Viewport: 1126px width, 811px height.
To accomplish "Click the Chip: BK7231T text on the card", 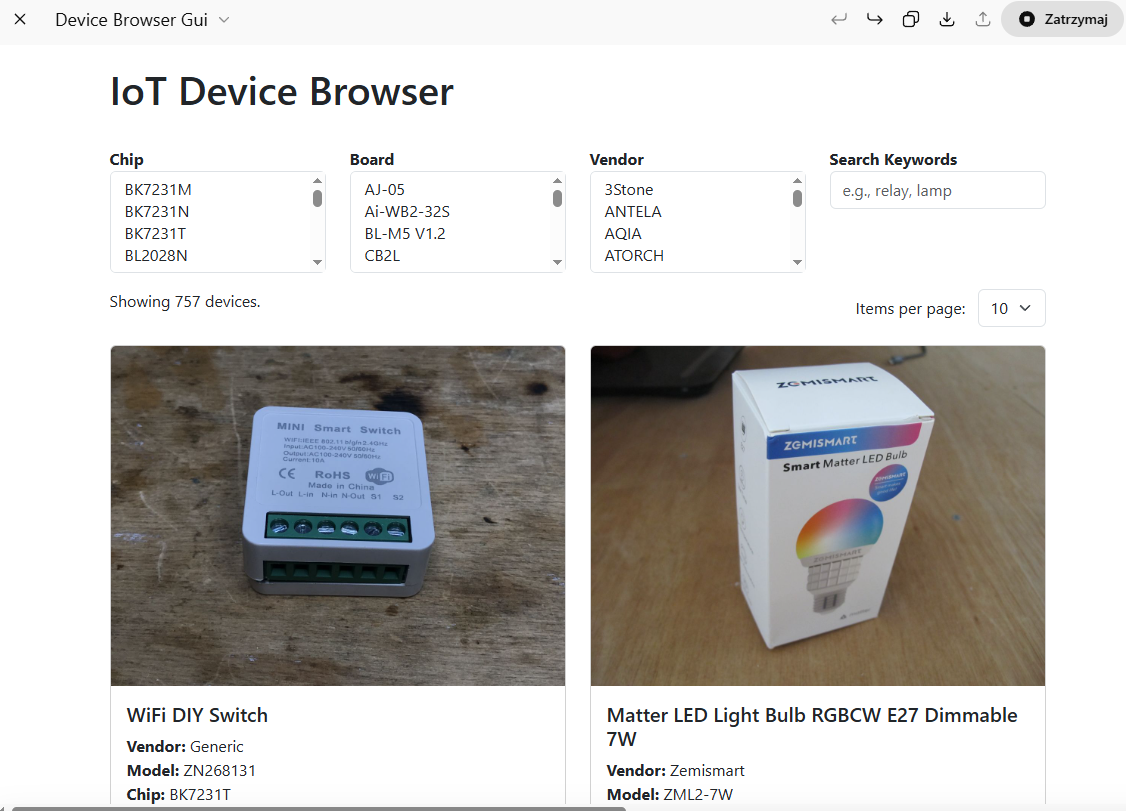I will click(x=179, y=794).
